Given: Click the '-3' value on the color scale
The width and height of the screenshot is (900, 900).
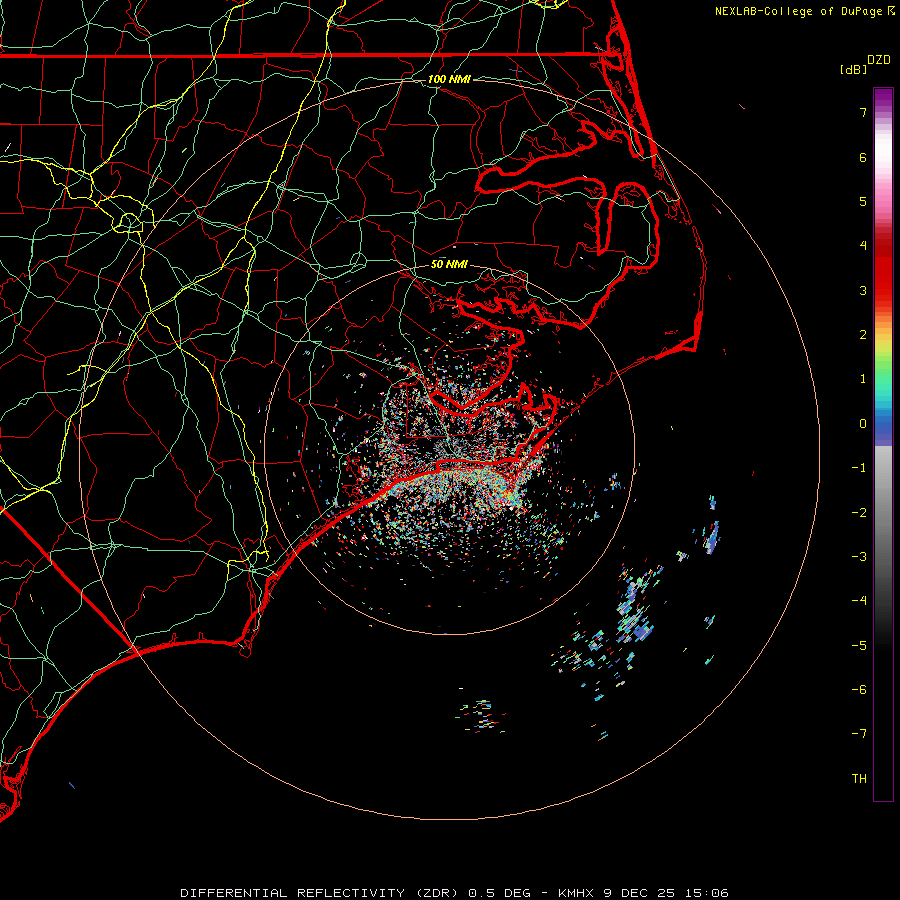Looking at the screenshot, I should pos(859,557).
